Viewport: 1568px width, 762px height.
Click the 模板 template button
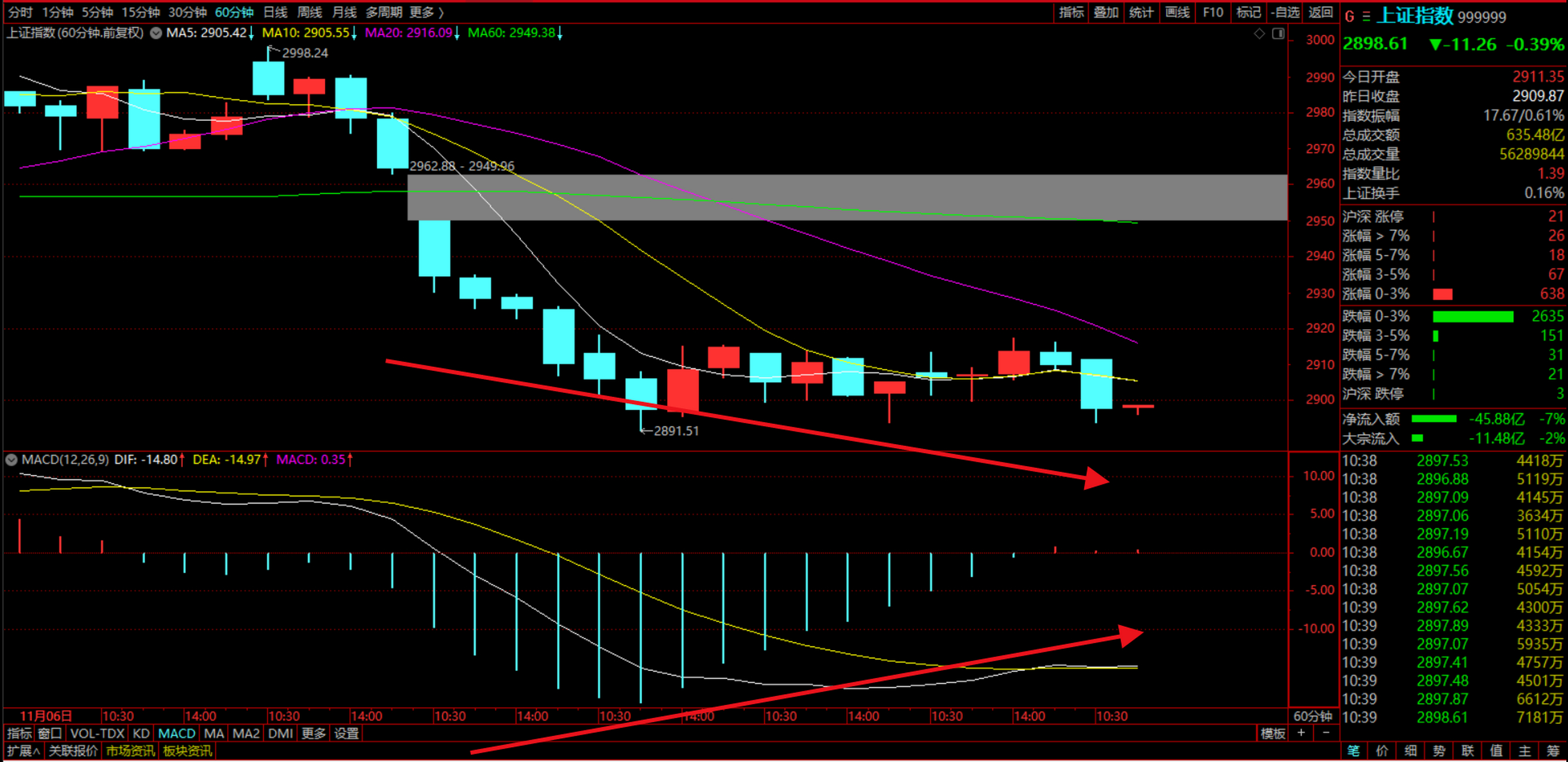1273,733
